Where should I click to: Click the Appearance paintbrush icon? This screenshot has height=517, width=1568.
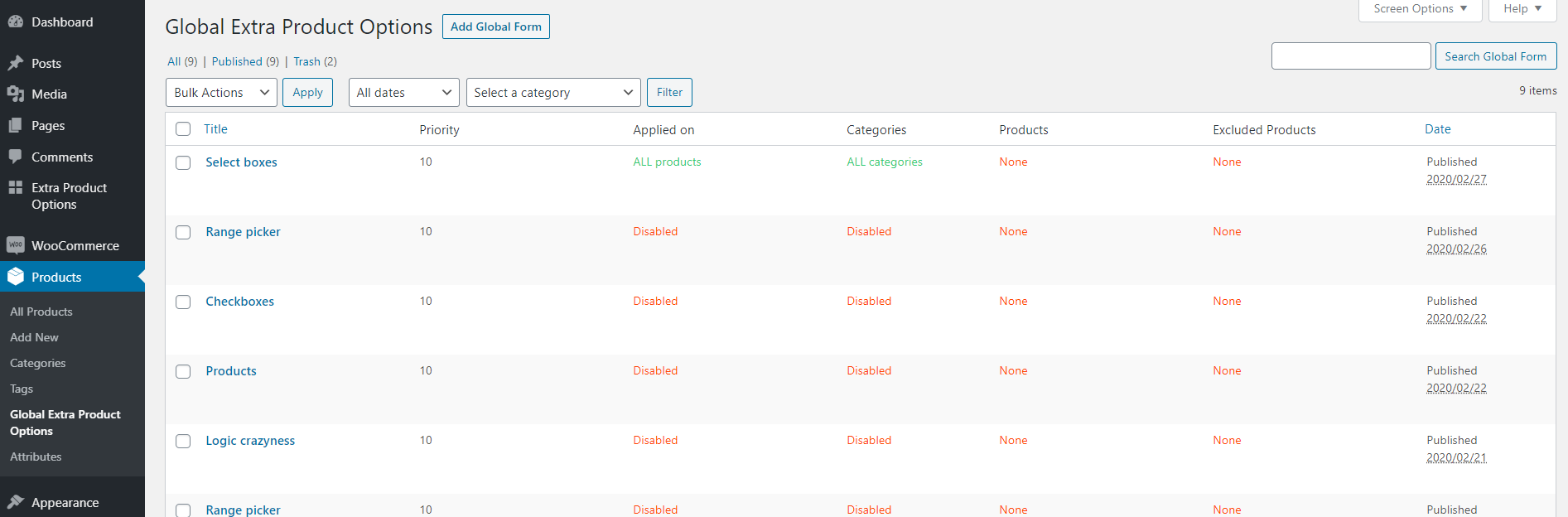pos(15,502)
